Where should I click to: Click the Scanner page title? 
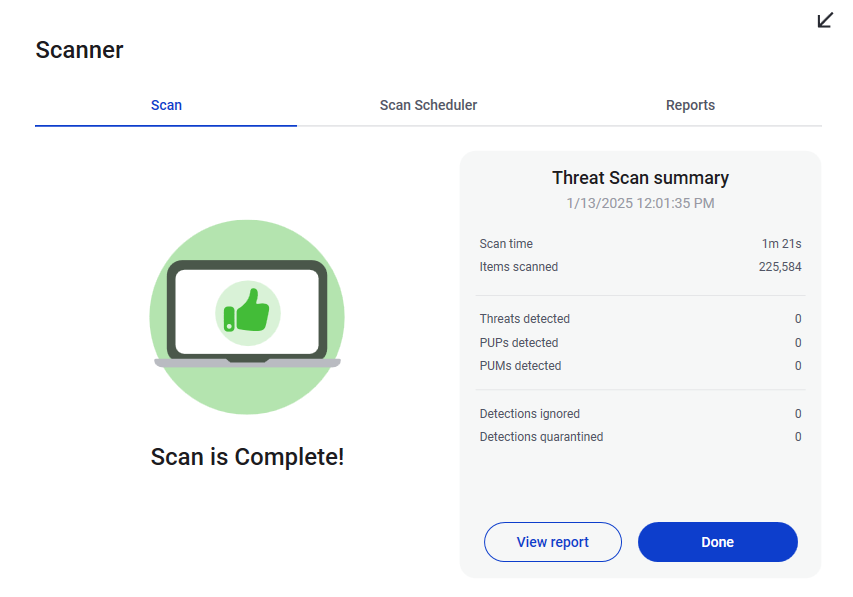pos(80,50)
